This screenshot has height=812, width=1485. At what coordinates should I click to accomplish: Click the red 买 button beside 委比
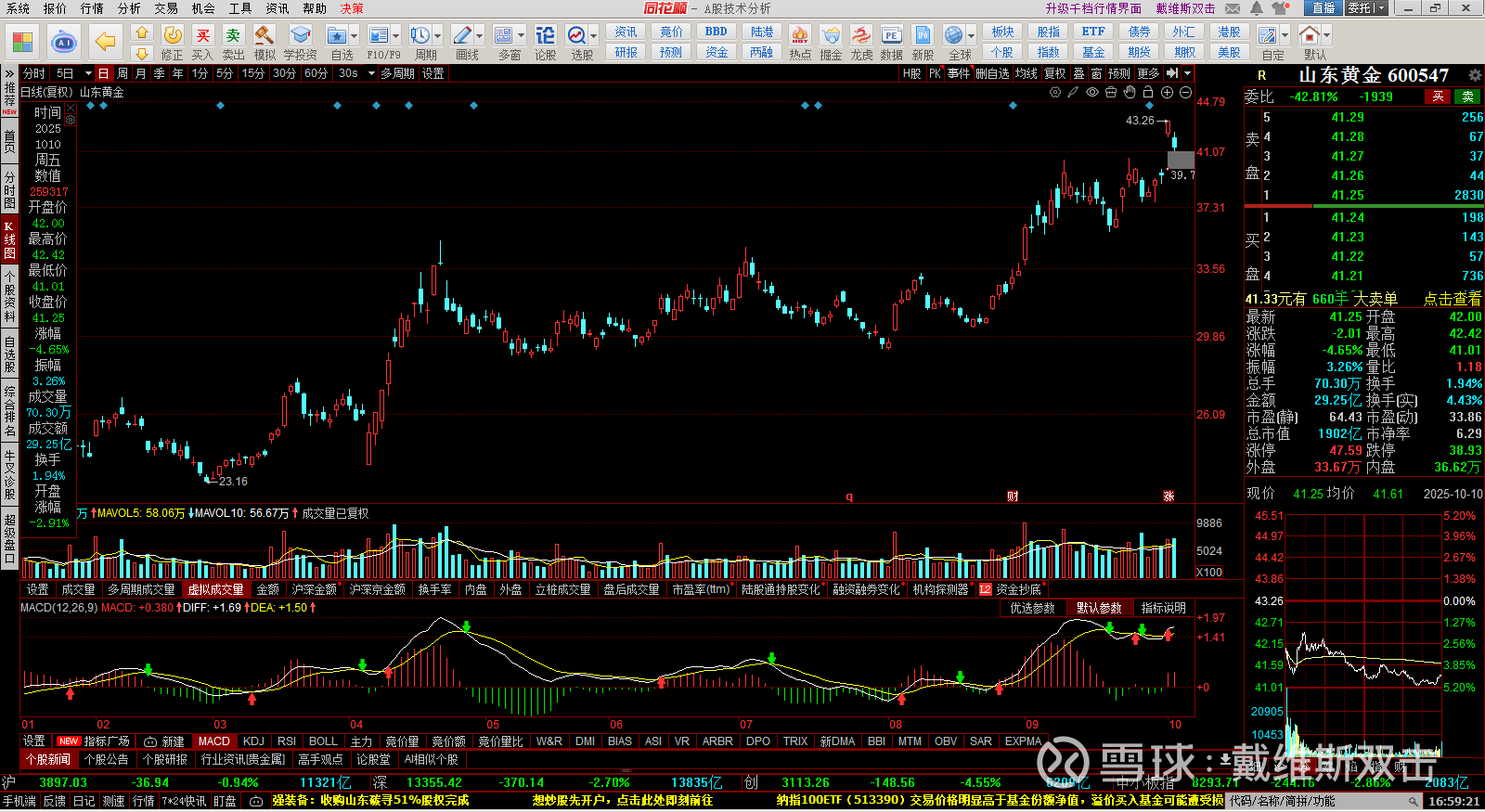[1438, 97]
